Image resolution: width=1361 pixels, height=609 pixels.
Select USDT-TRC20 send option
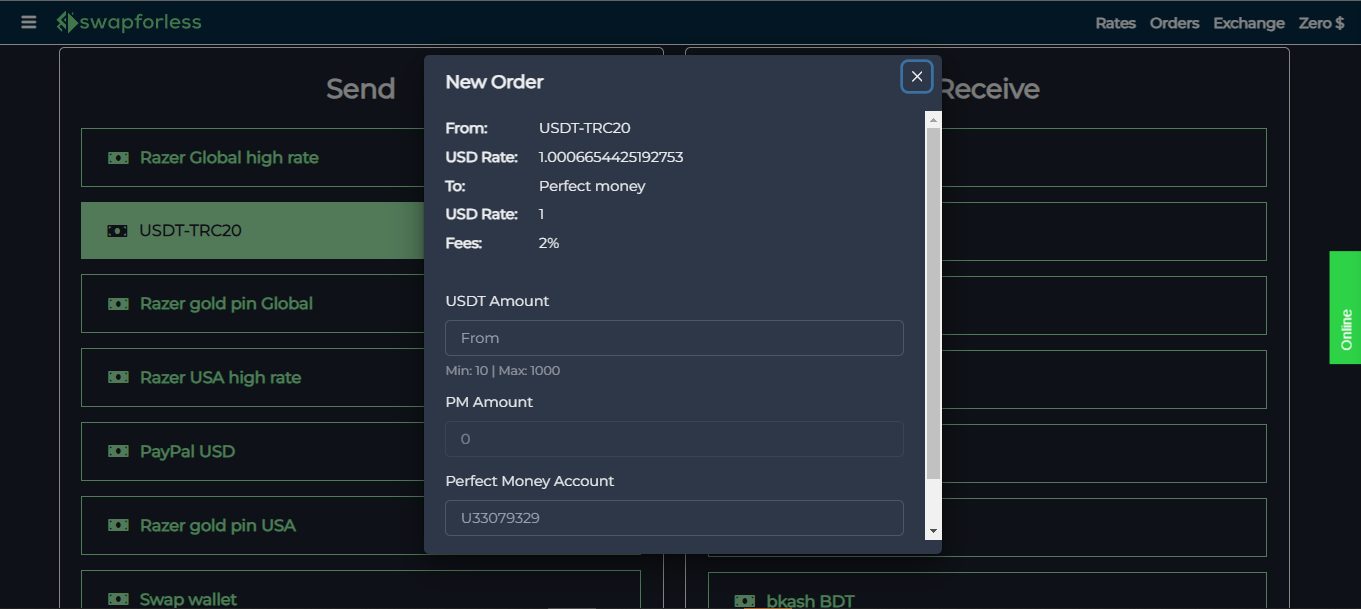pos(252,231)
